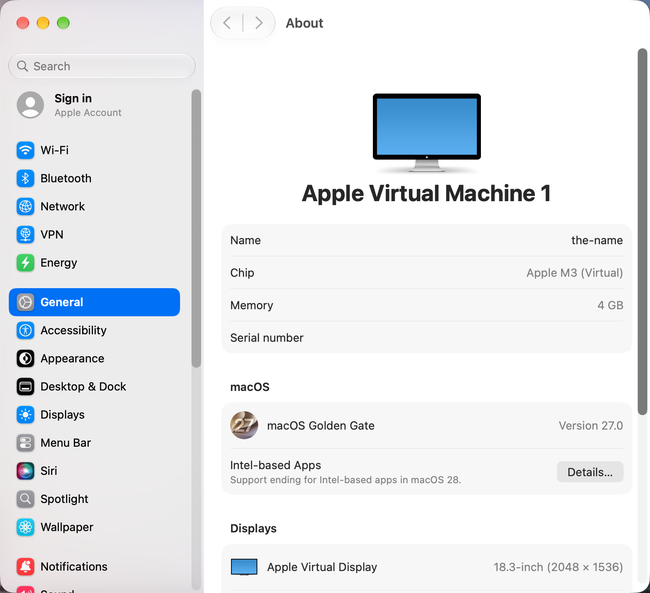Select the Appearance icon
This screenshot has width=650, height=593.
coord(25,359)
